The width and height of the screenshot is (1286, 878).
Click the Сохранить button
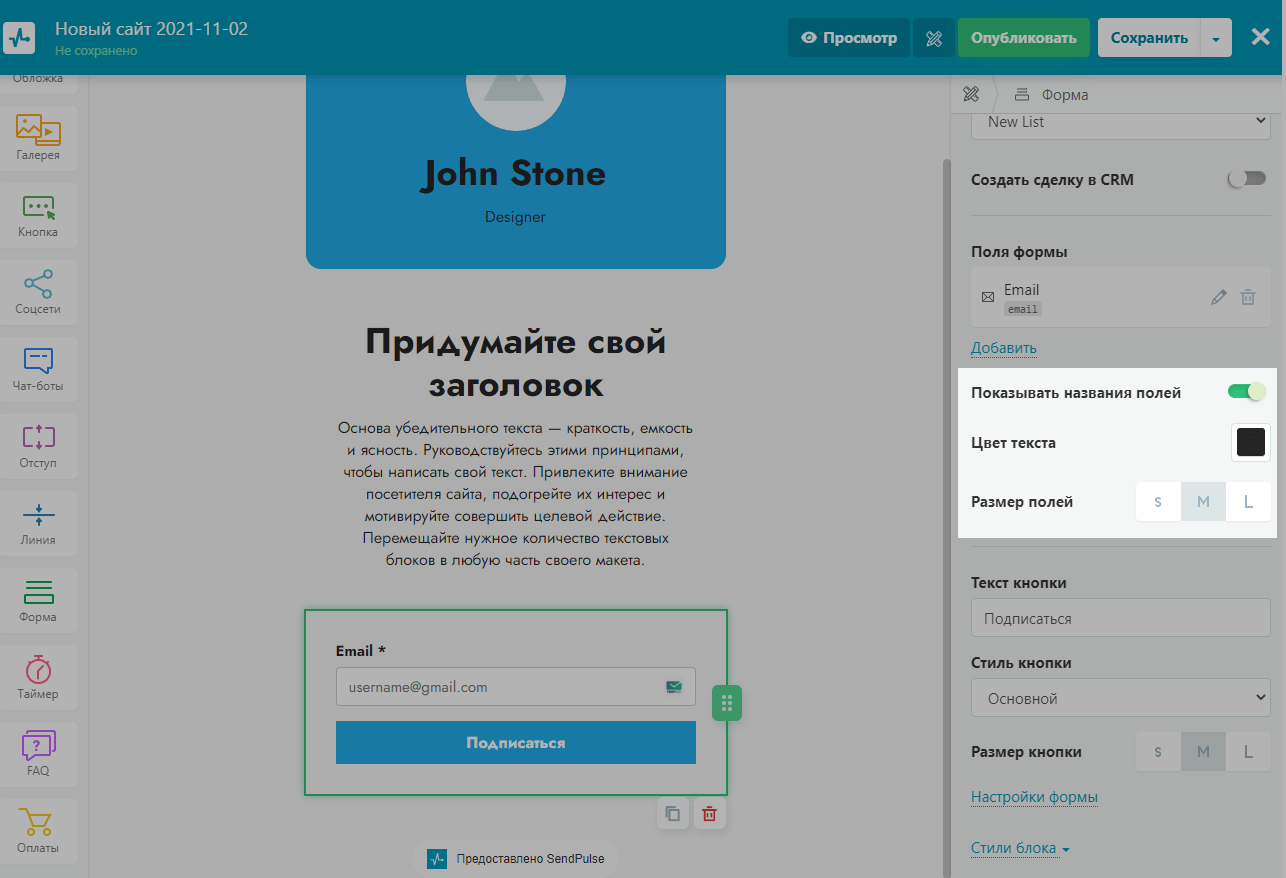pyautogui.click(x=1149, y=38)
